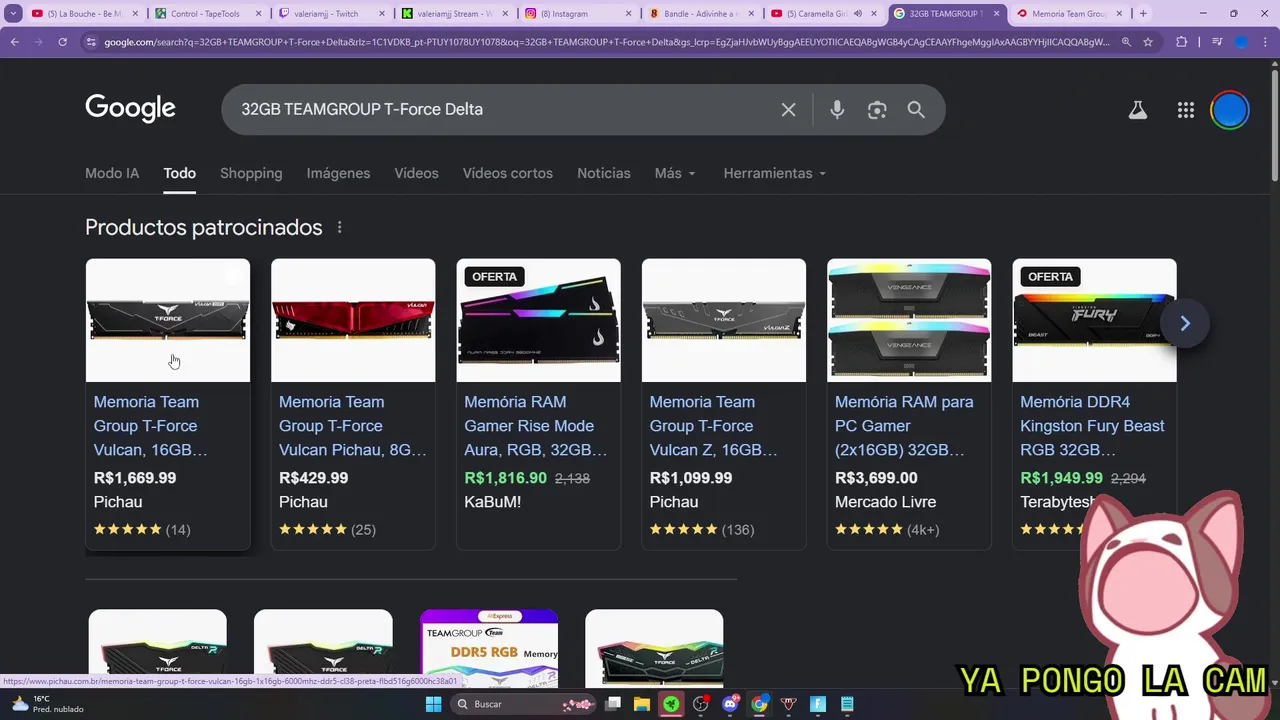Clear the Google search box text
1280x720 pixels.
(788, 110)
